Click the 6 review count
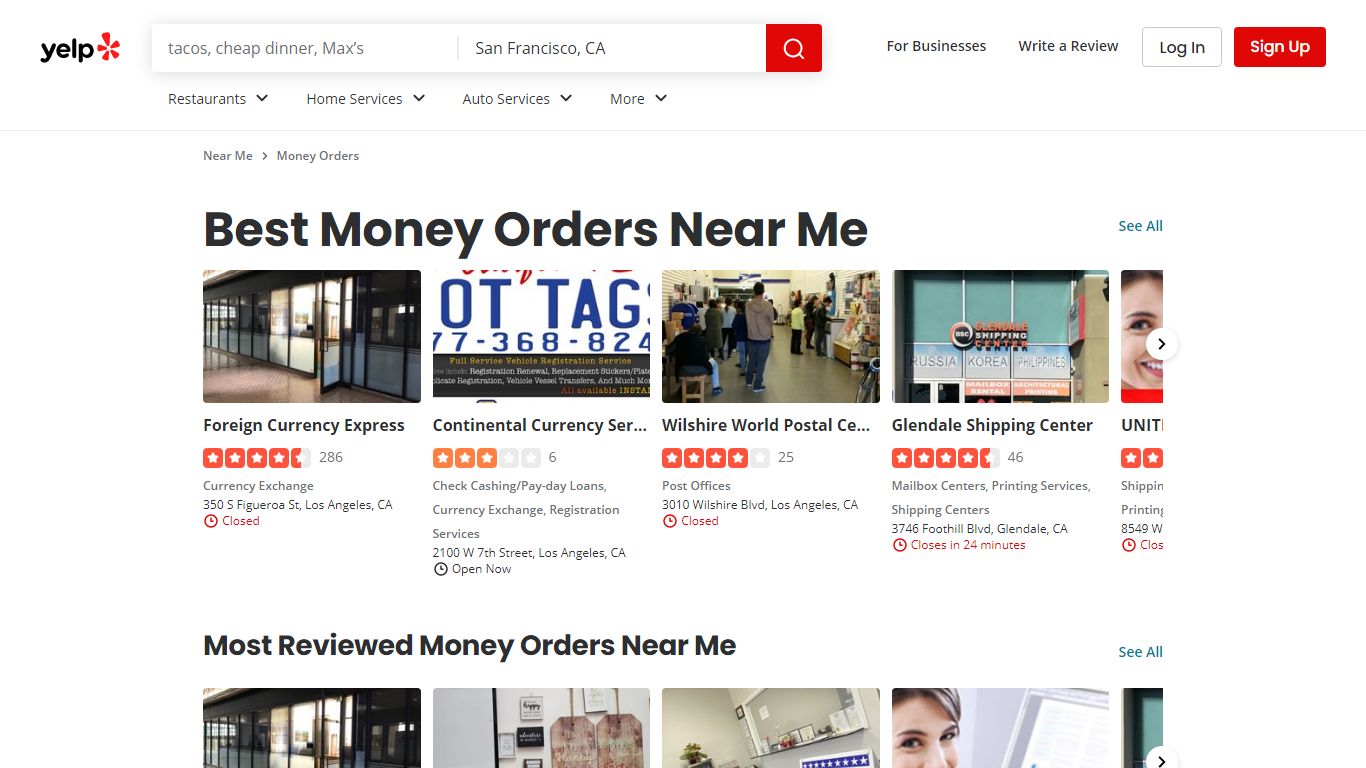 pyautogui.click(x=552, y=457)
